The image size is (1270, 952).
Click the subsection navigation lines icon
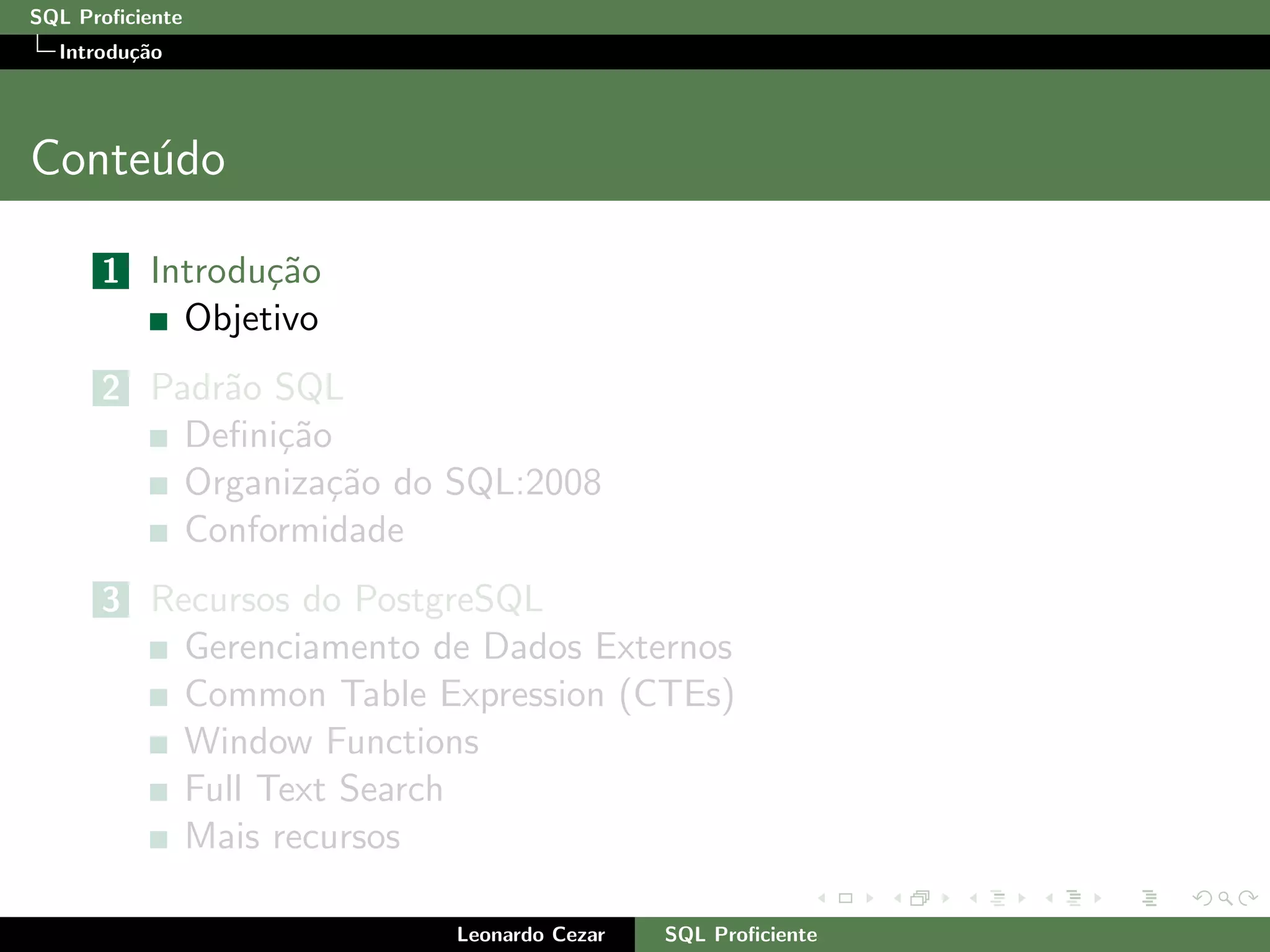998,898
